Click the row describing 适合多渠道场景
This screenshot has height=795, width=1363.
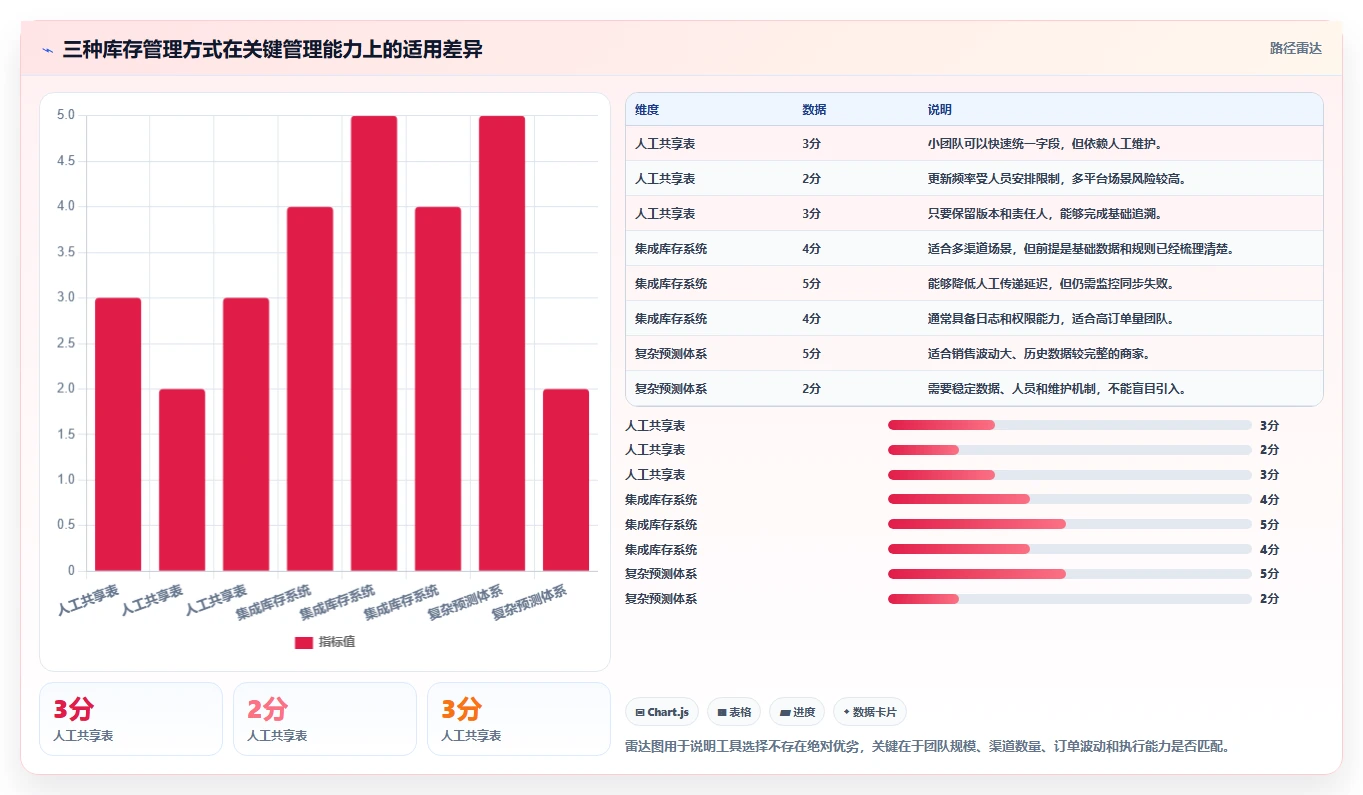pyautogui.click(x=974, y=249)
